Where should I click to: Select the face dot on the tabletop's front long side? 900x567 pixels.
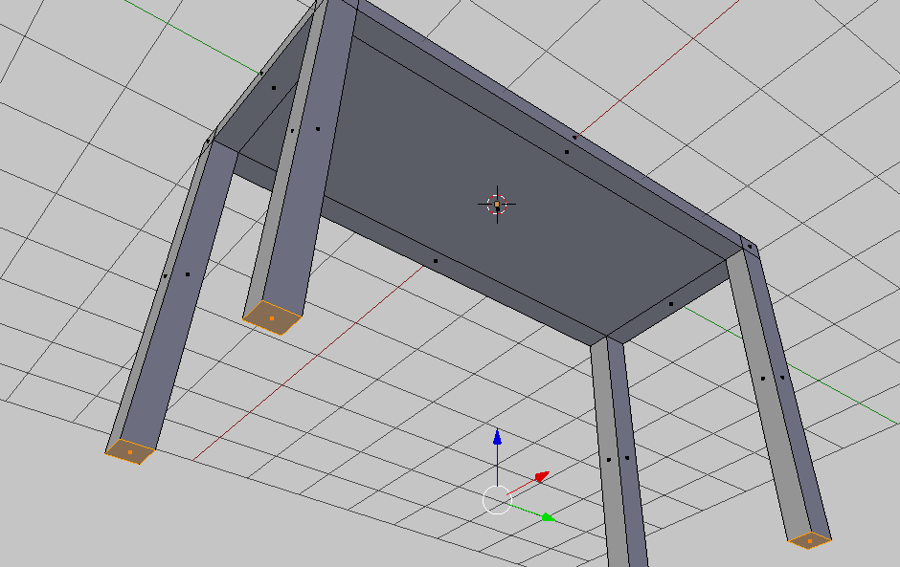[436, 261]
